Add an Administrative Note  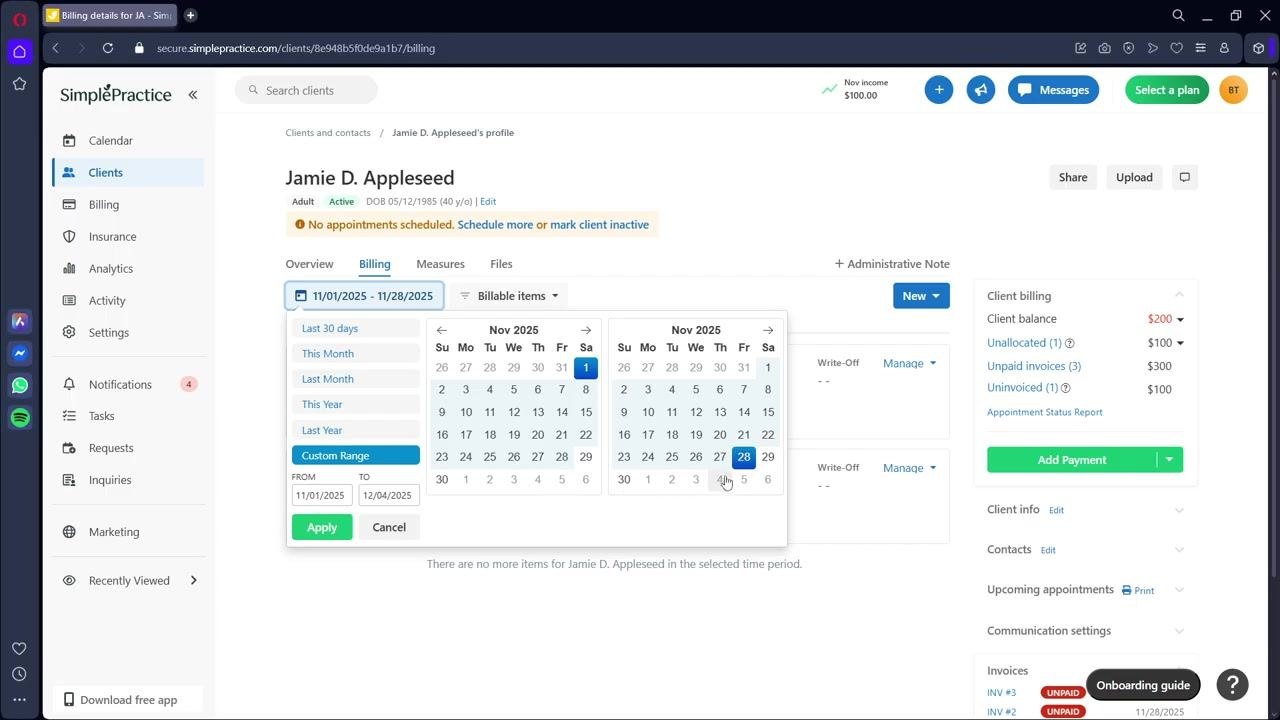tap(892, 264)
